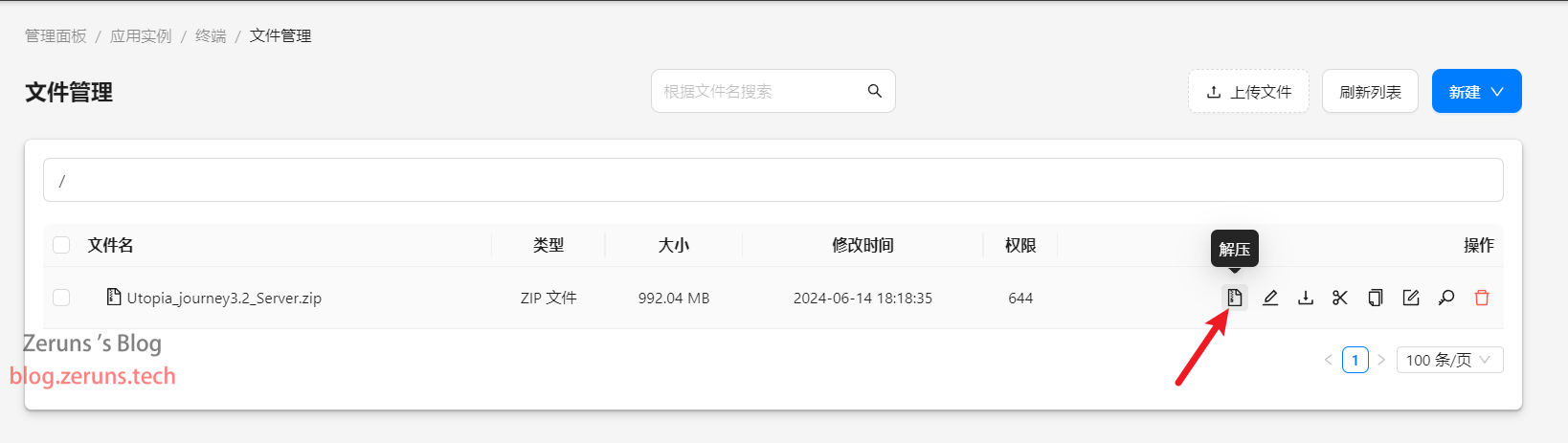Click the next page arrow
1568x443 pixels.
pos(1381,360)
